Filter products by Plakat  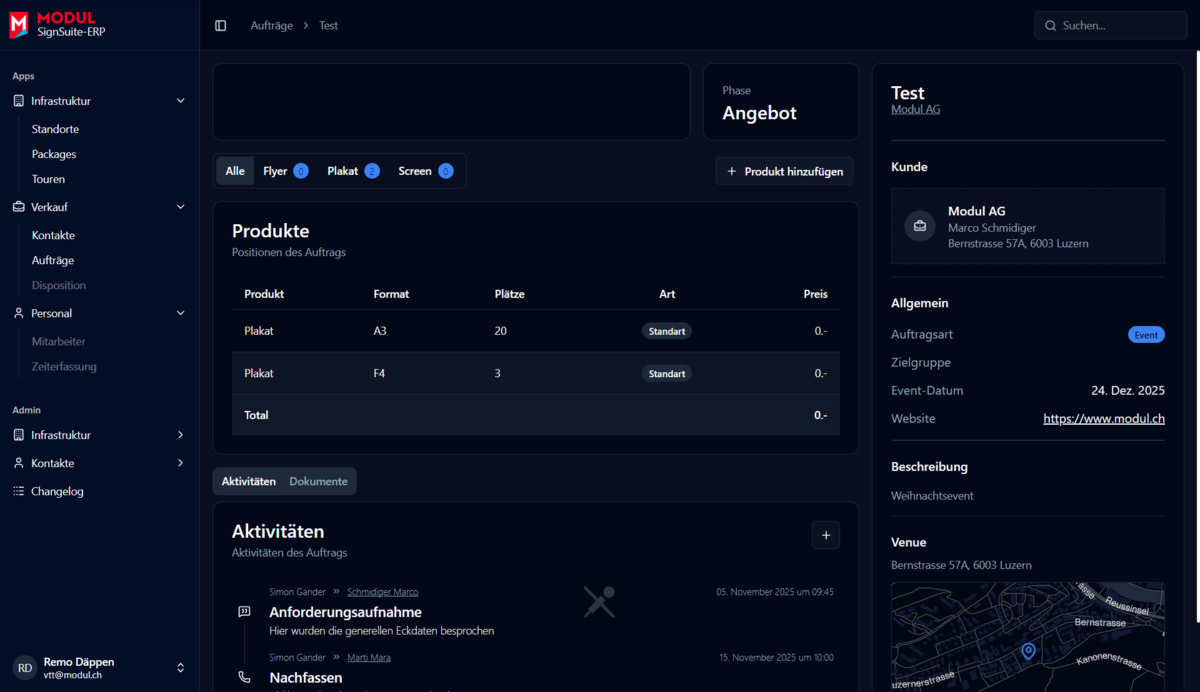click(352, 171)
